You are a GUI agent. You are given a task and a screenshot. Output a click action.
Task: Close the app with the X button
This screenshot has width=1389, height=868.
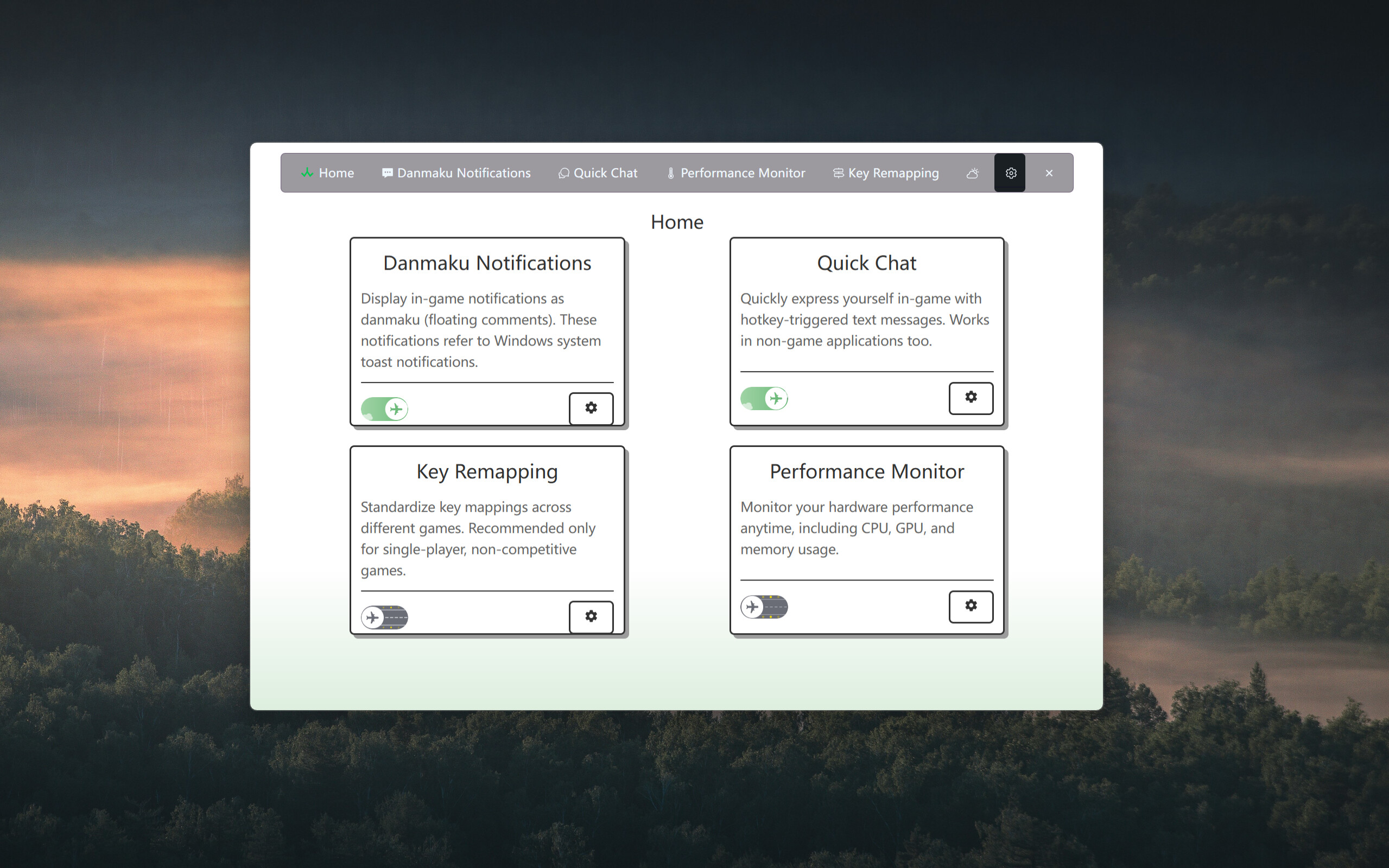point(1049,173)
